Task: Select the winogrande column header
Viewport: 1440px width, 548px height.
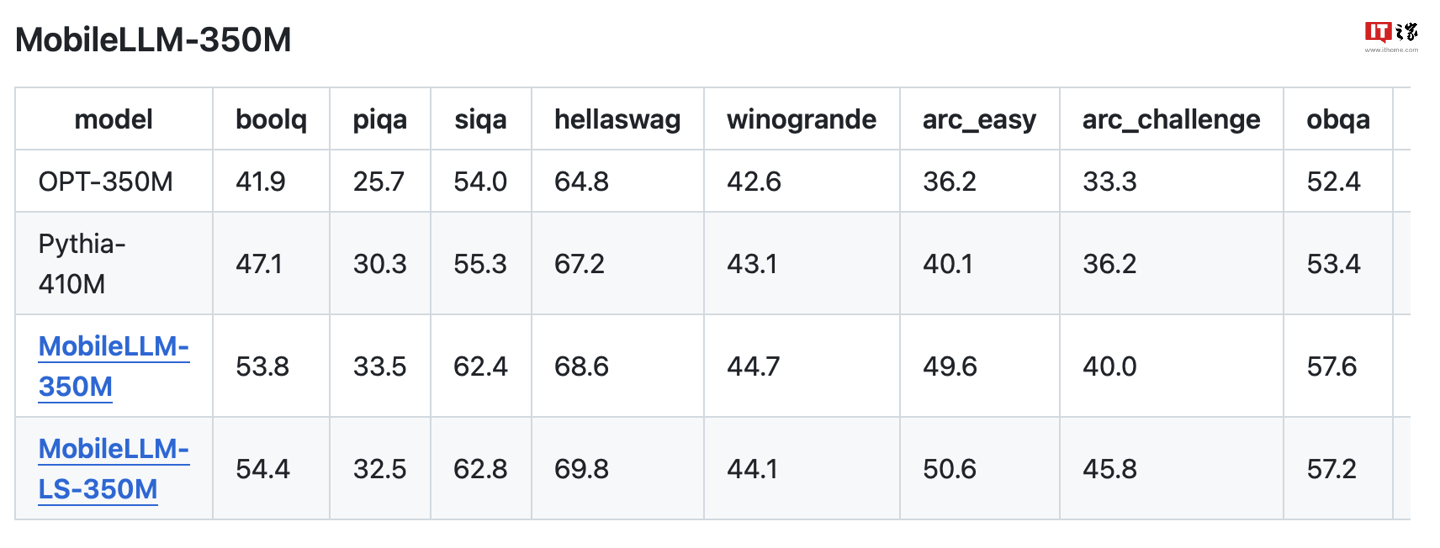Action: [801, 120]
